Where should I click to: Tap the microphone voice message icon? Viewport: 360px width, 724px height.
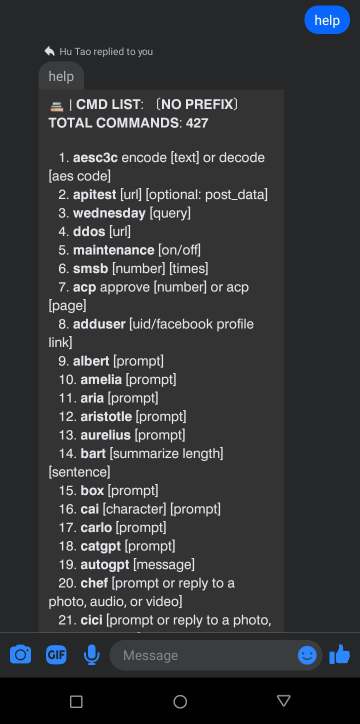tap(91, 655)
